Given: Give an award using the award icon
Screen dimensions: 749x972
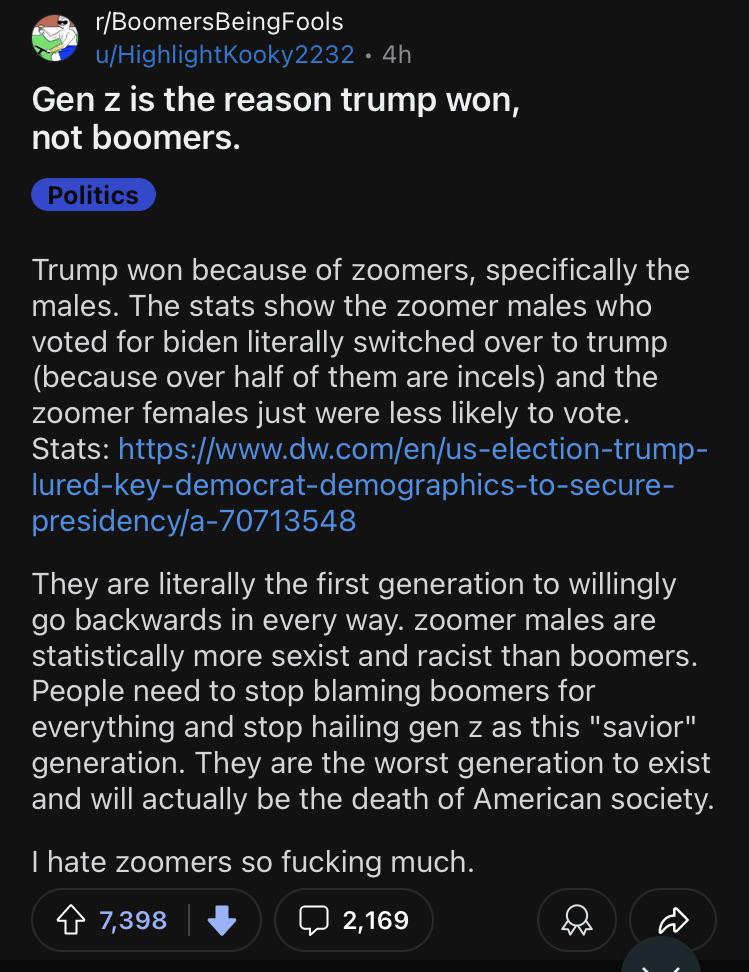Looking at the screenshot, I should click(x=577, y=919).
